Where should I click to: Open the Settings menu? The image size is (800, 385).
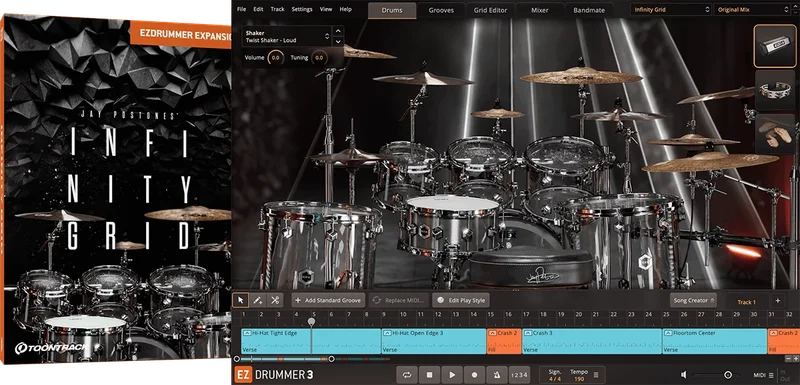pos(302,9)
